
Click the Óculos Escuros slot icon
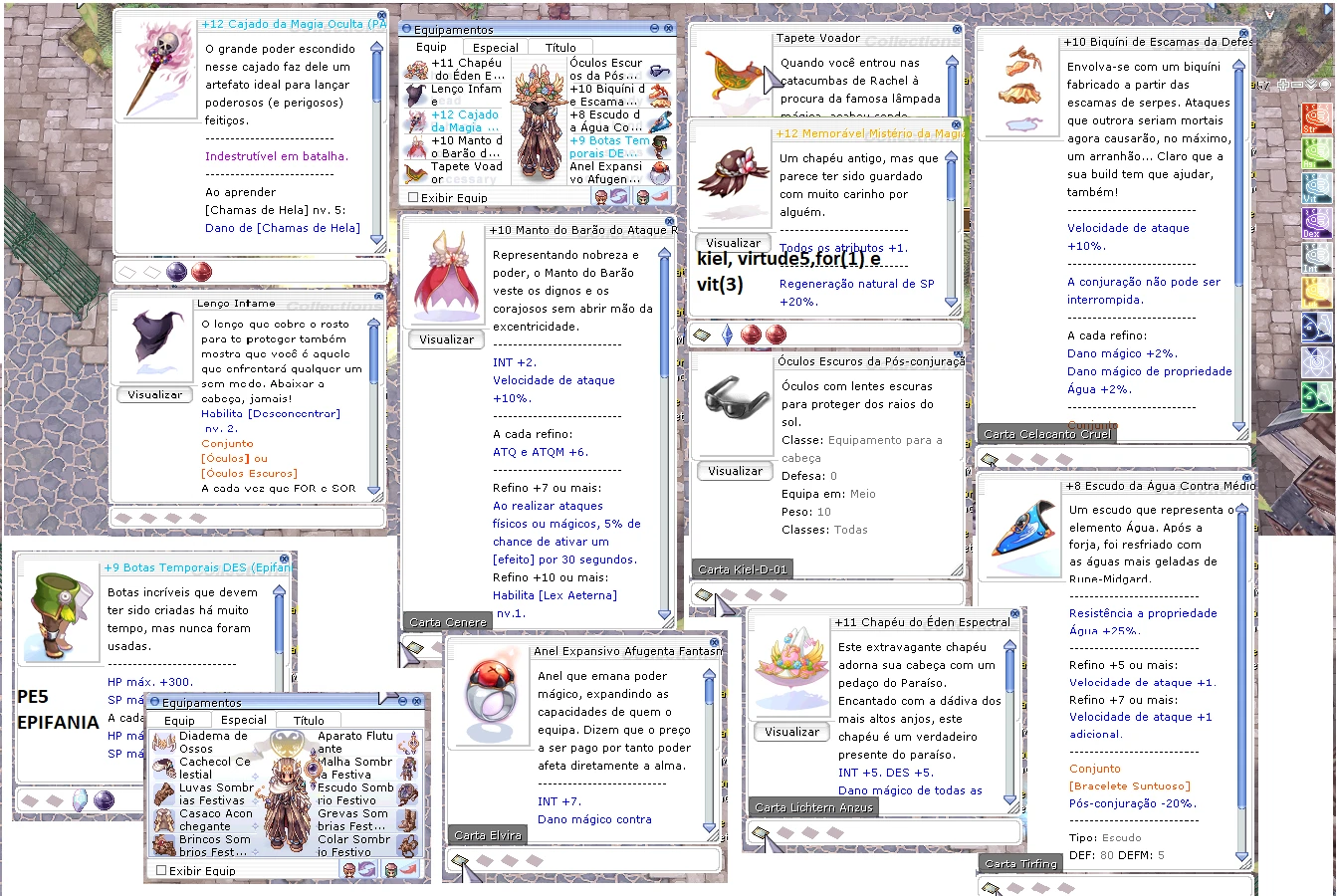(x=659, y=71)
